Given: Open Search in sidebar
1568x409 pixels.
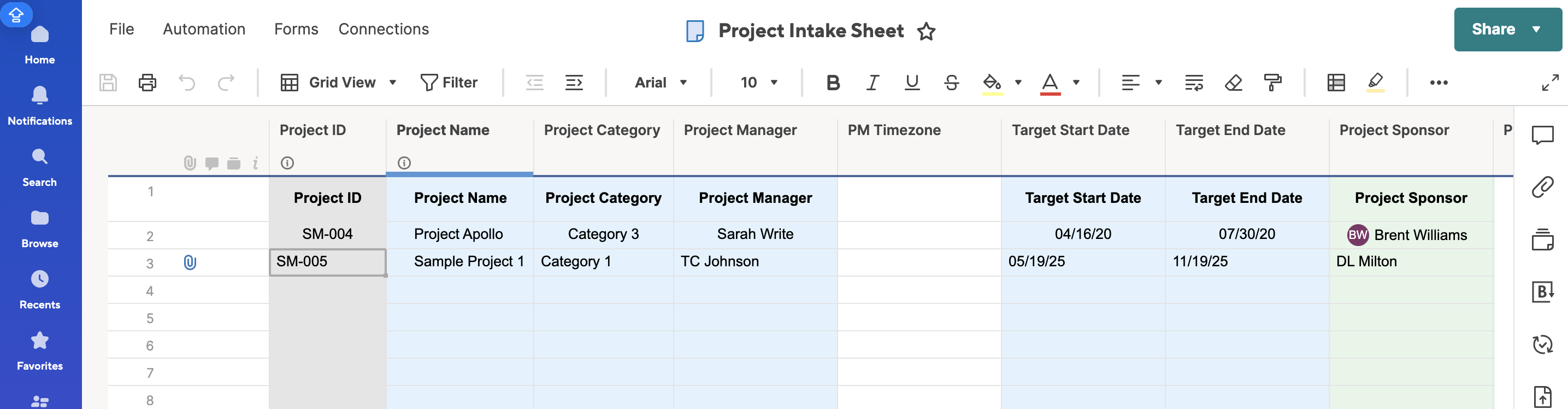Looking at the screenshot, I should [x=39, y=168].
